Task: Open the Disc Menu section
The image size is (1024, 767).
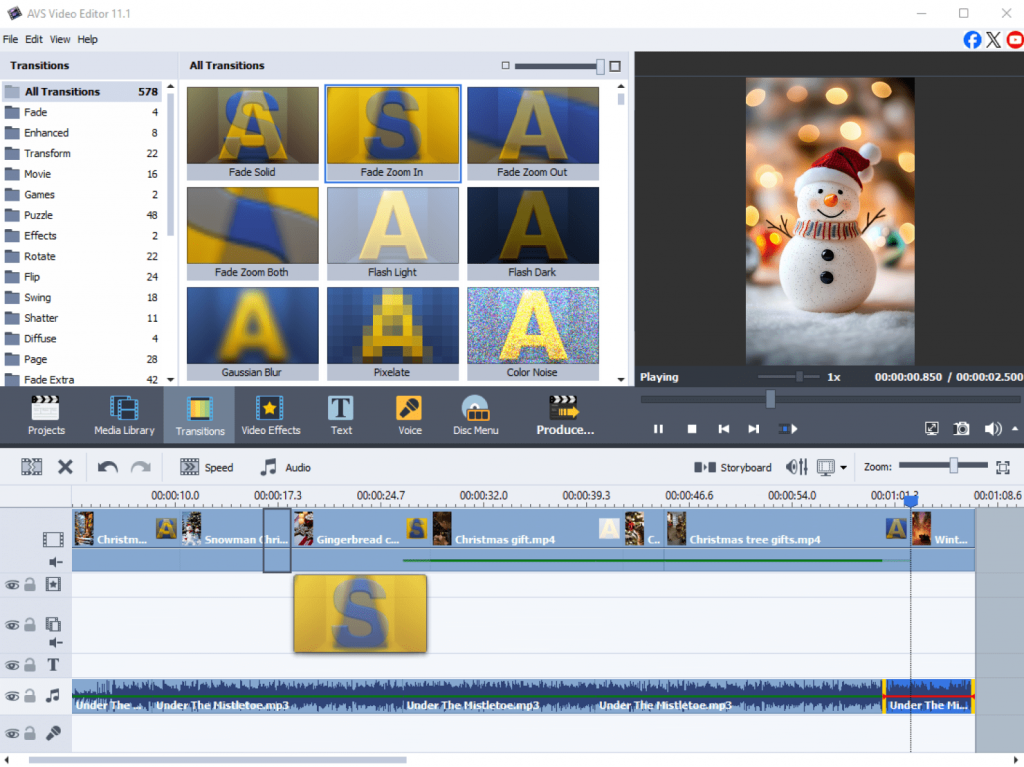Action: click(475, 415)
